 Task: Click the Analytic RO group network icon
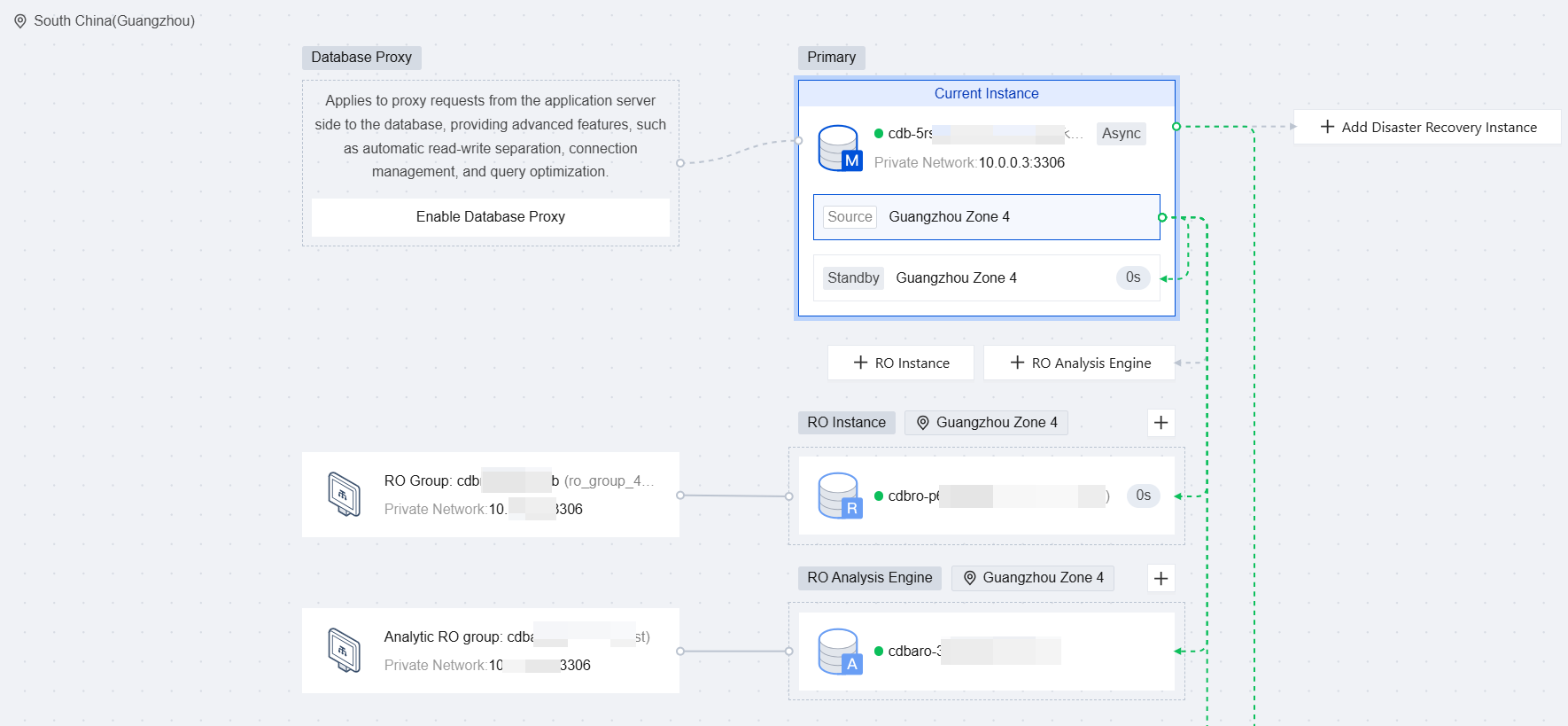pos(344,651)
